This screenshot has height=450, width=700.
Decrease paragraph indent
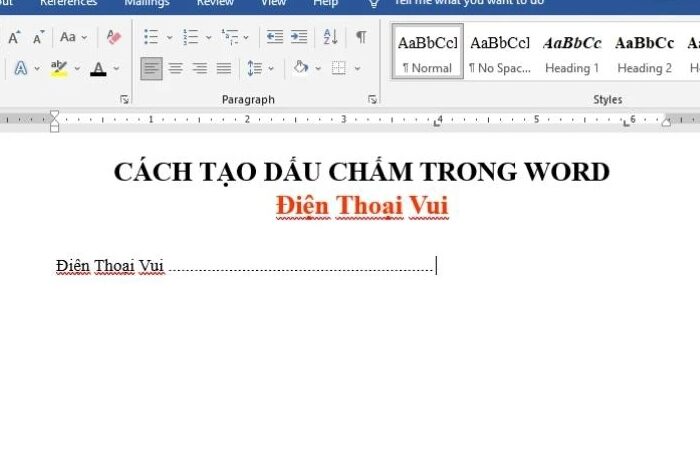pyautogui.click(x=275, y=37)
